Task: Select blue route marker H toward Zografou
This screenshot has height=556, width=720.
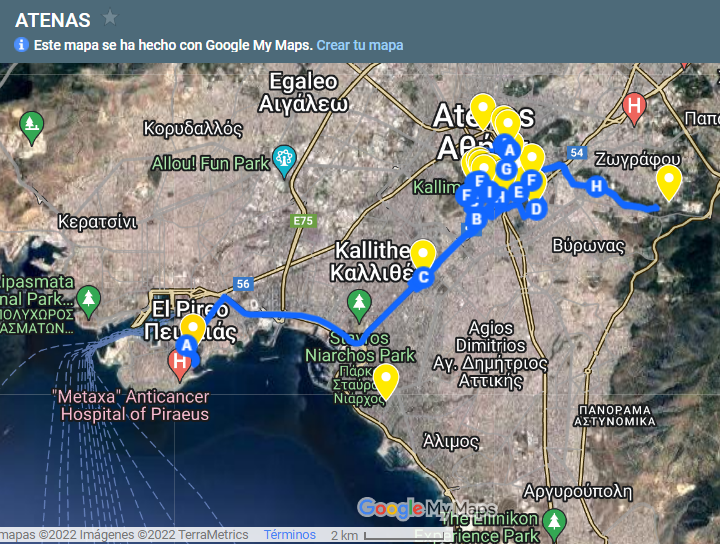Action: pos(596,186)
